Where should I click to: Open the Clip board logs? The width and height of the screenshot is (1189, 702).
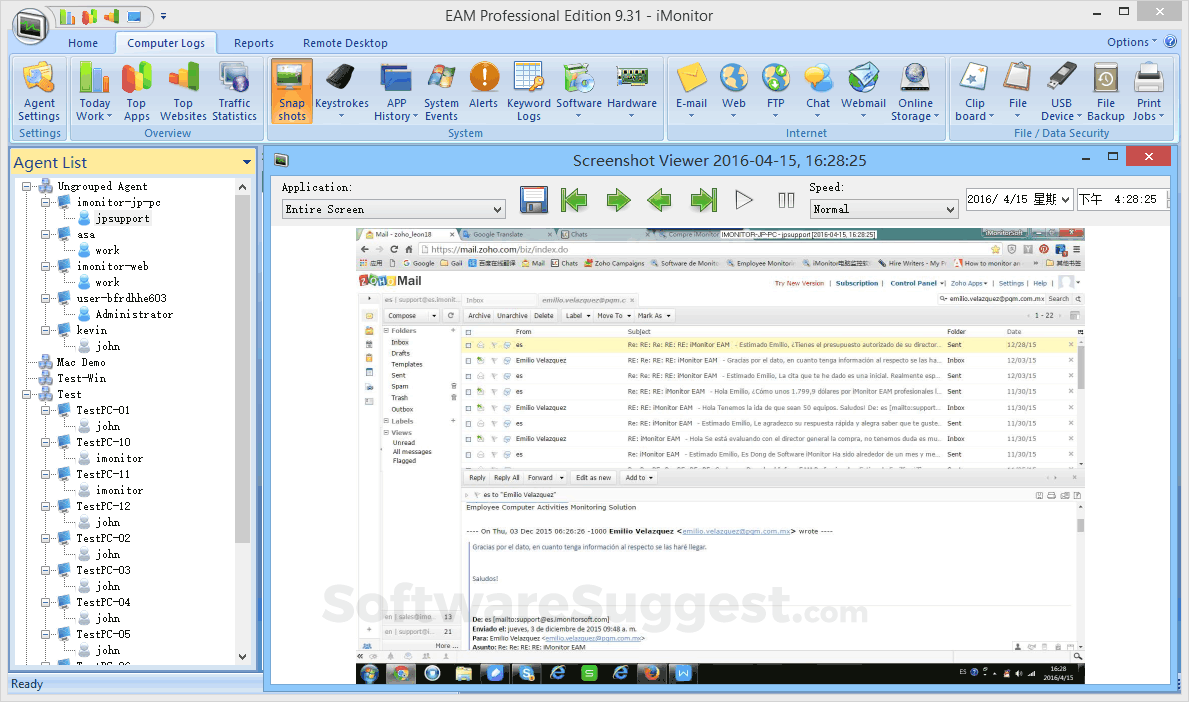tap(973, 91)
